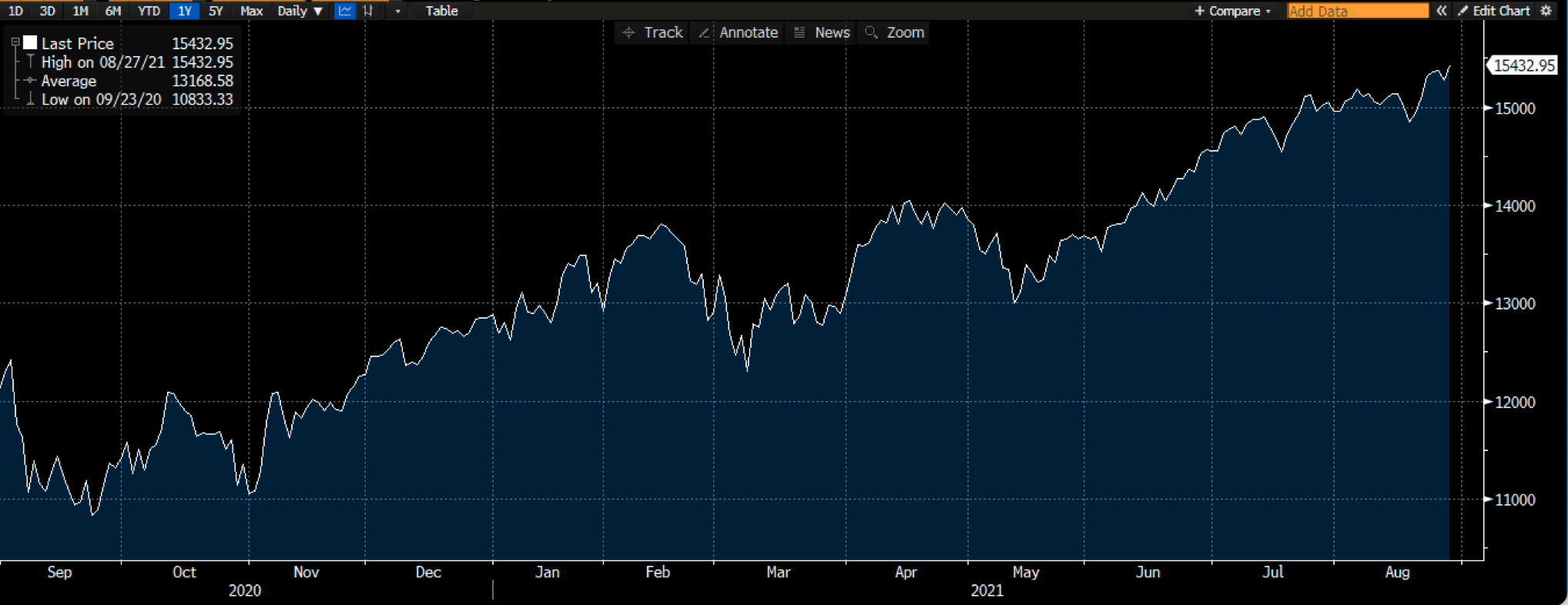Select the YTD time range

point(149,11)
